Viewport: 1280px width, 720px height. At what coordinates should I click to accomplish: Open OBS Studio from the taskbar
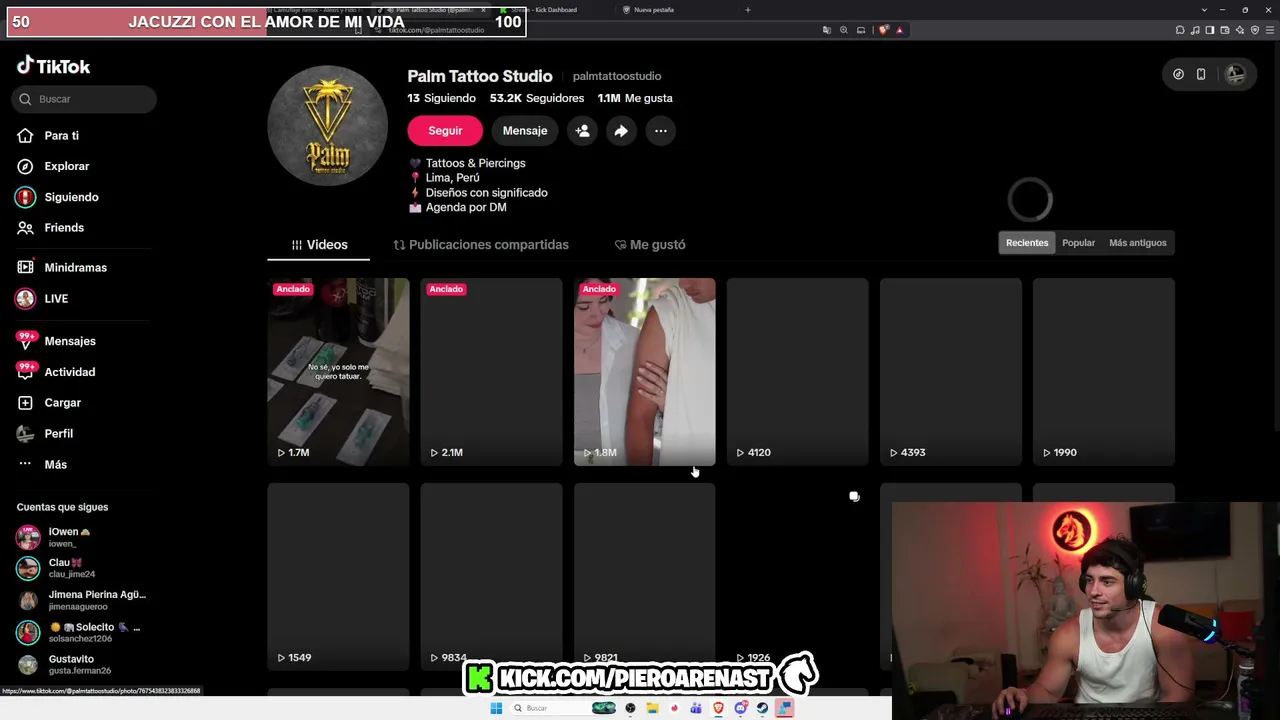point(630,708)
